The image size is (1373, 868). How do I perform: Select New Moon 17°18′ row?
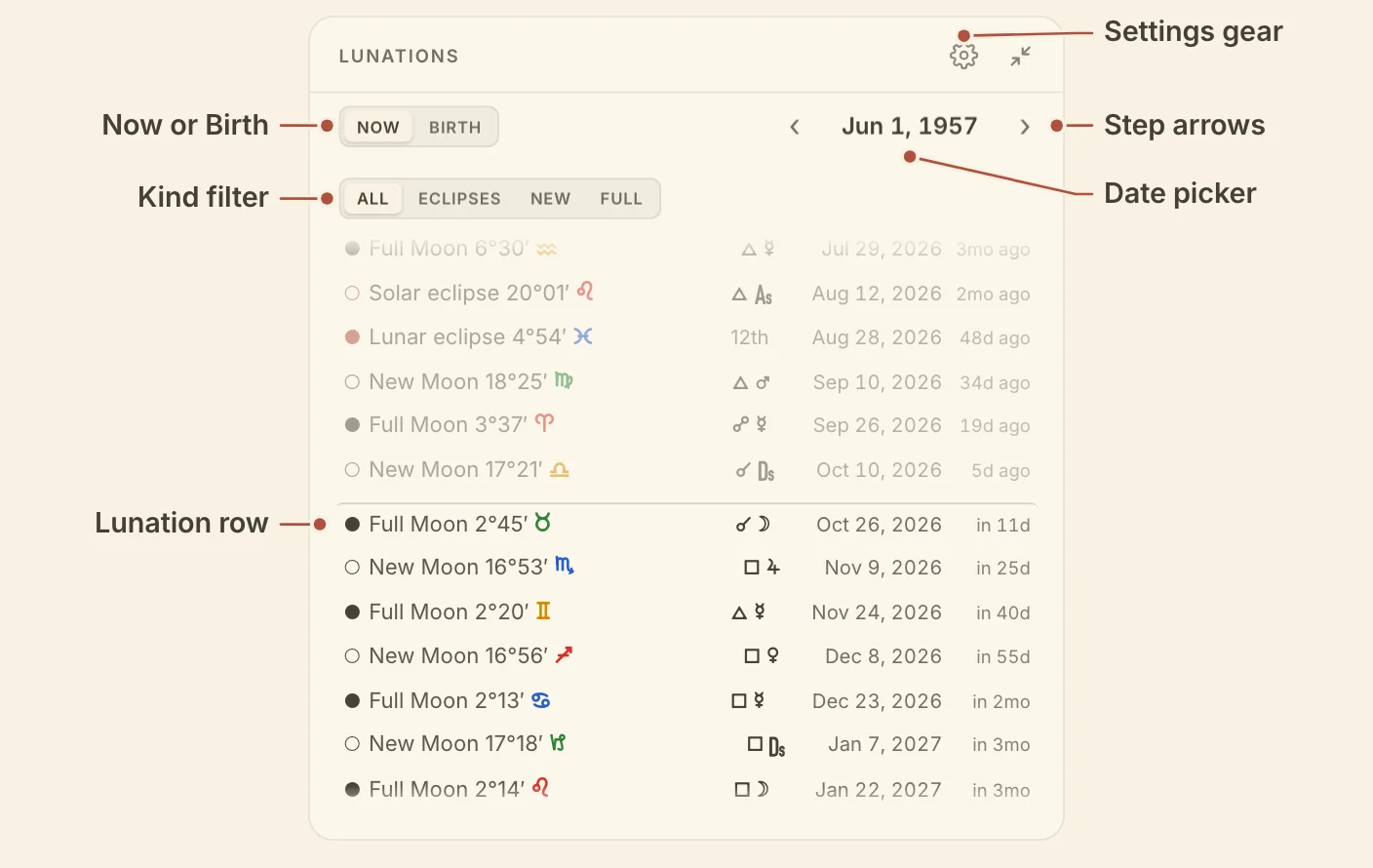click(x=686, y=744)
